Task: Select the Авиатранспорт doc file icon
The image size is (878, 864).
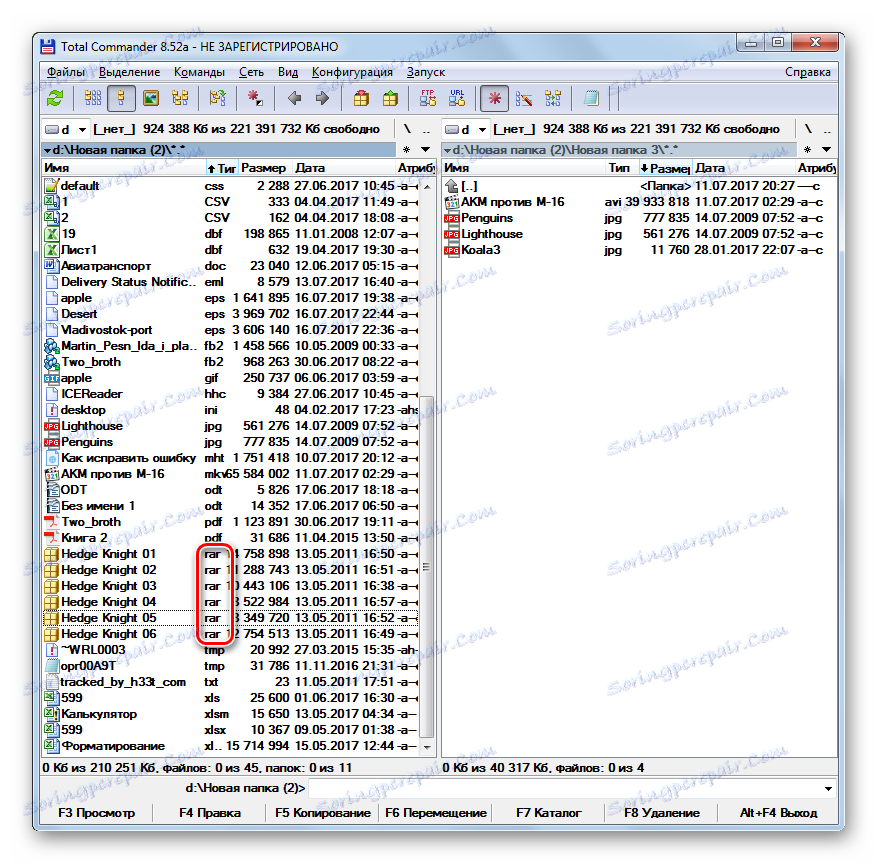Action: (52, 266)
